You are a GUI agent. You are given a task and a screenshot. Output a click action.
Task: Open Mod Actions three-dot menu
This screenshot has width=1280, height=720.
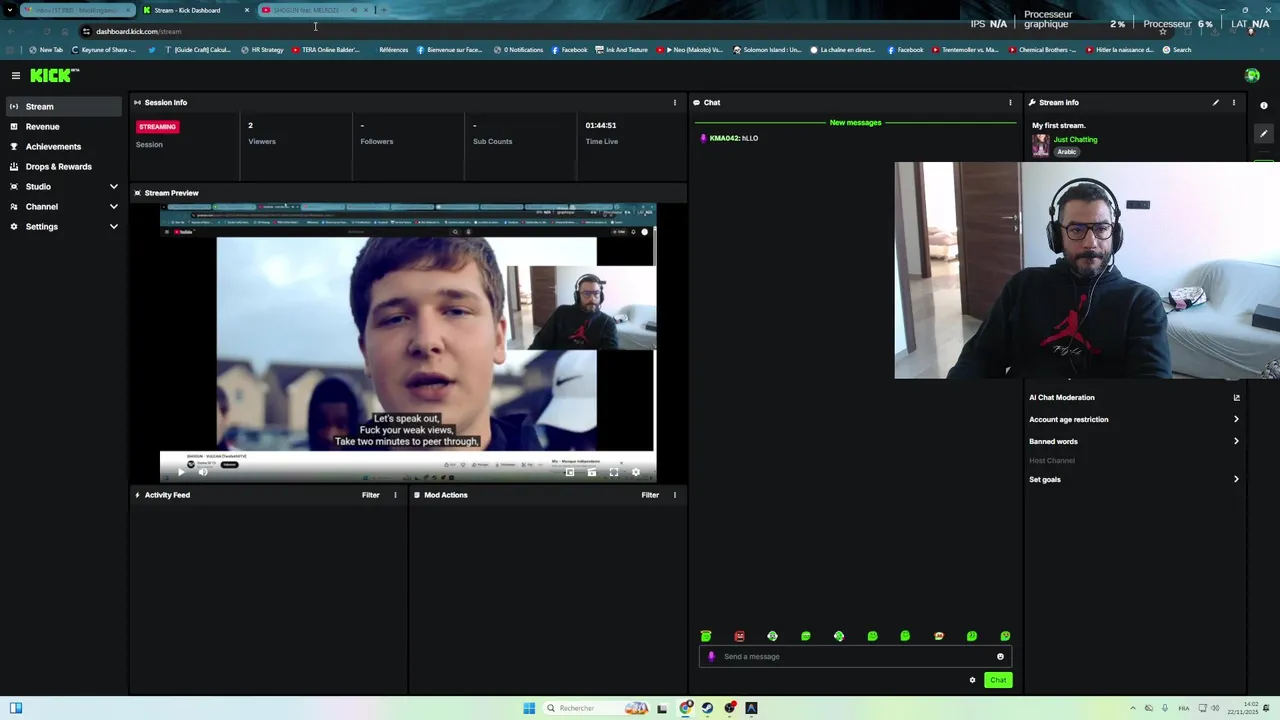click(x=674, y=495)
